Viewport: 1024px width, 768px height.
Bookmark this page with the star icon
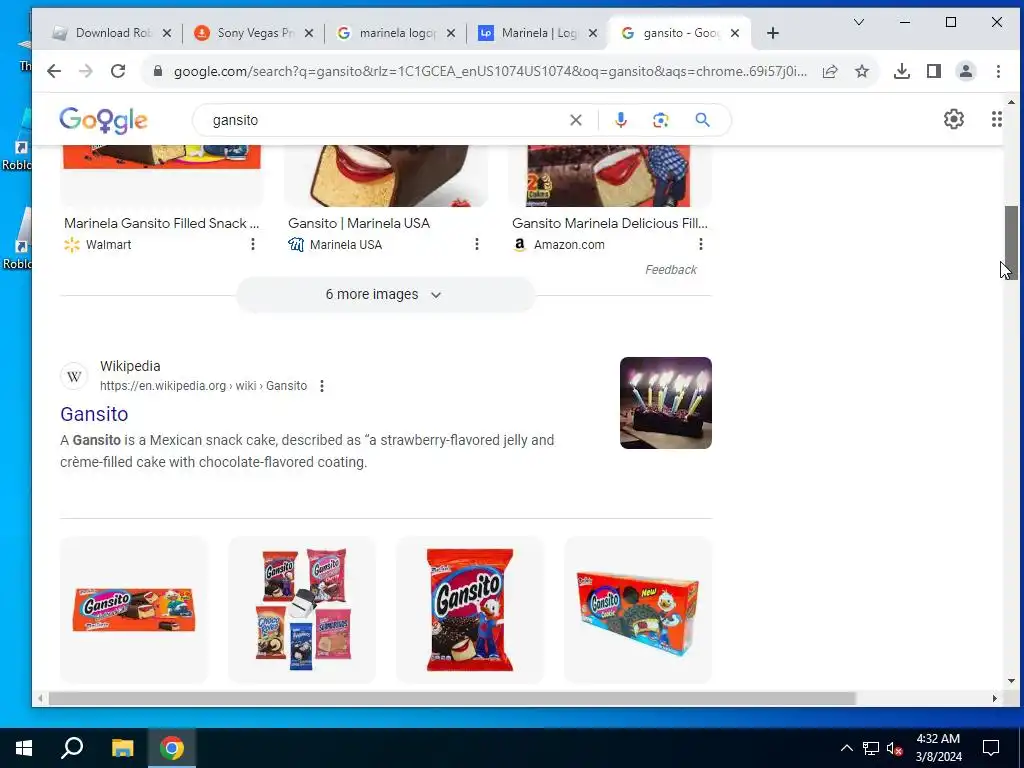[862, 71]
